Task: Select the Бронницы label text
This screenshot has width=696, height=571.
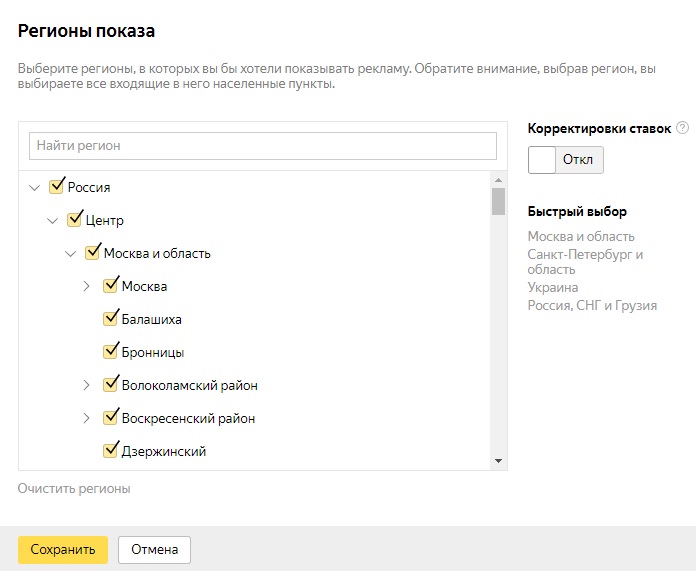Action: point(153,353)
